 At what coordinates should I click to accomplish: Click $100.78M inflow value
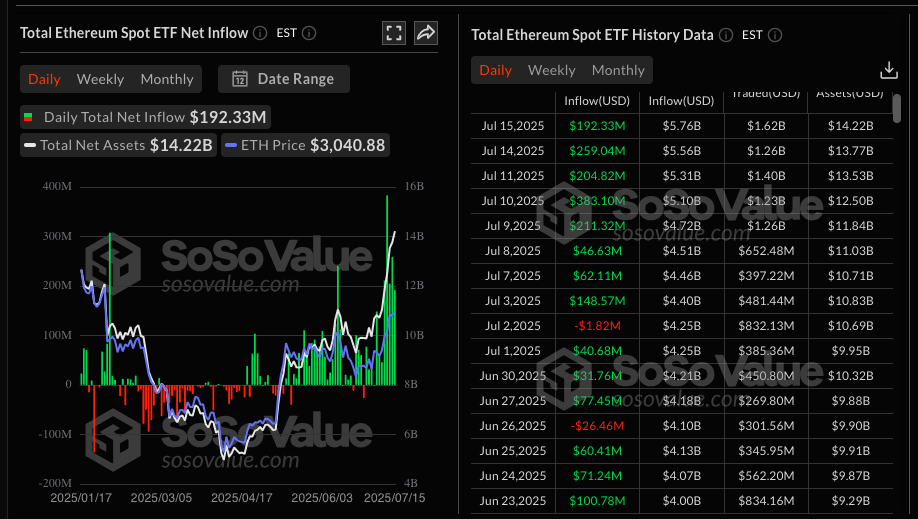point(597,501)
